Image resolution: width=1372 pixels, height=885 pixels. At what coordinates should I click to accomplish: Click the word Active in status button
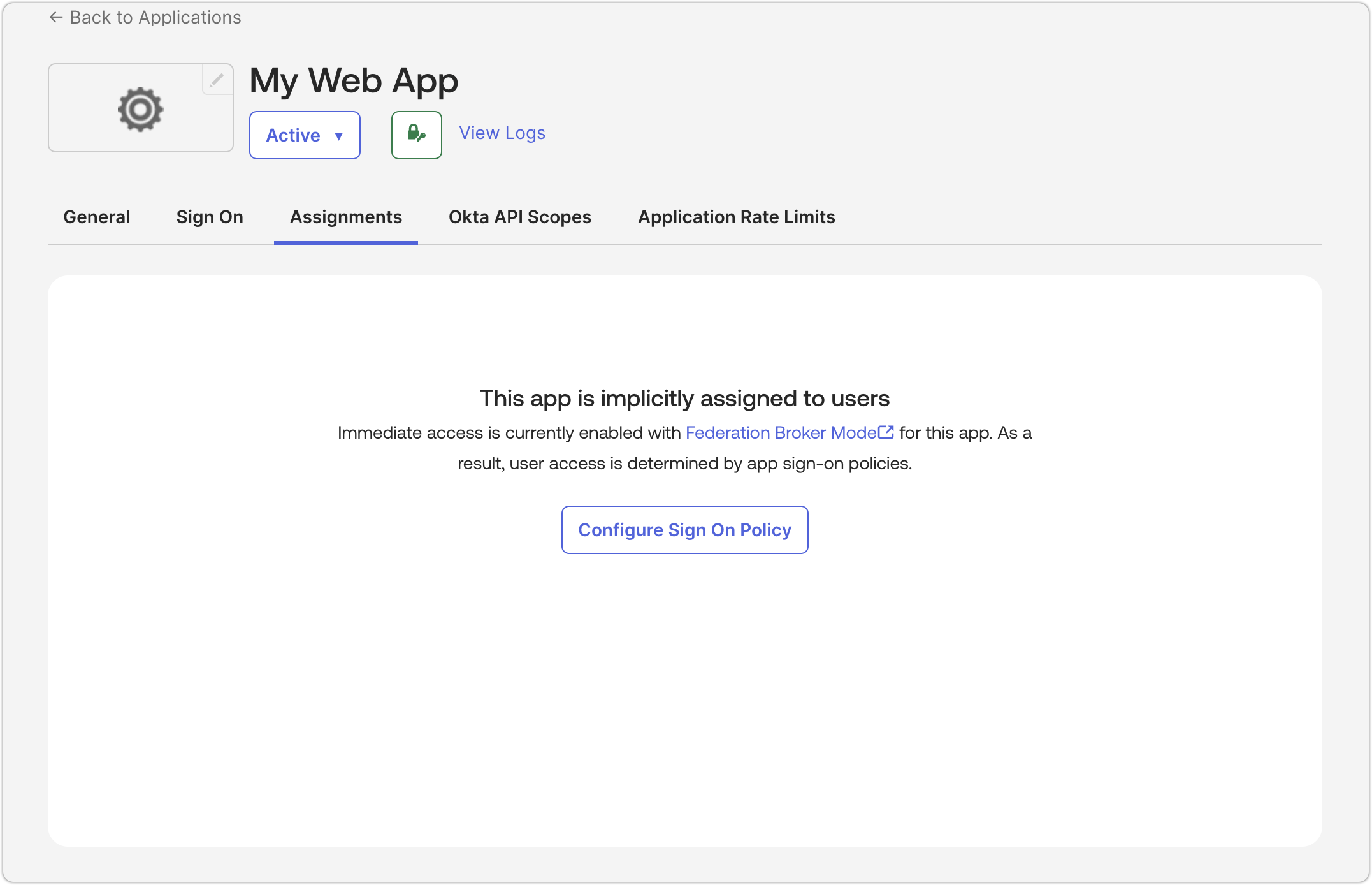(293, 135)
